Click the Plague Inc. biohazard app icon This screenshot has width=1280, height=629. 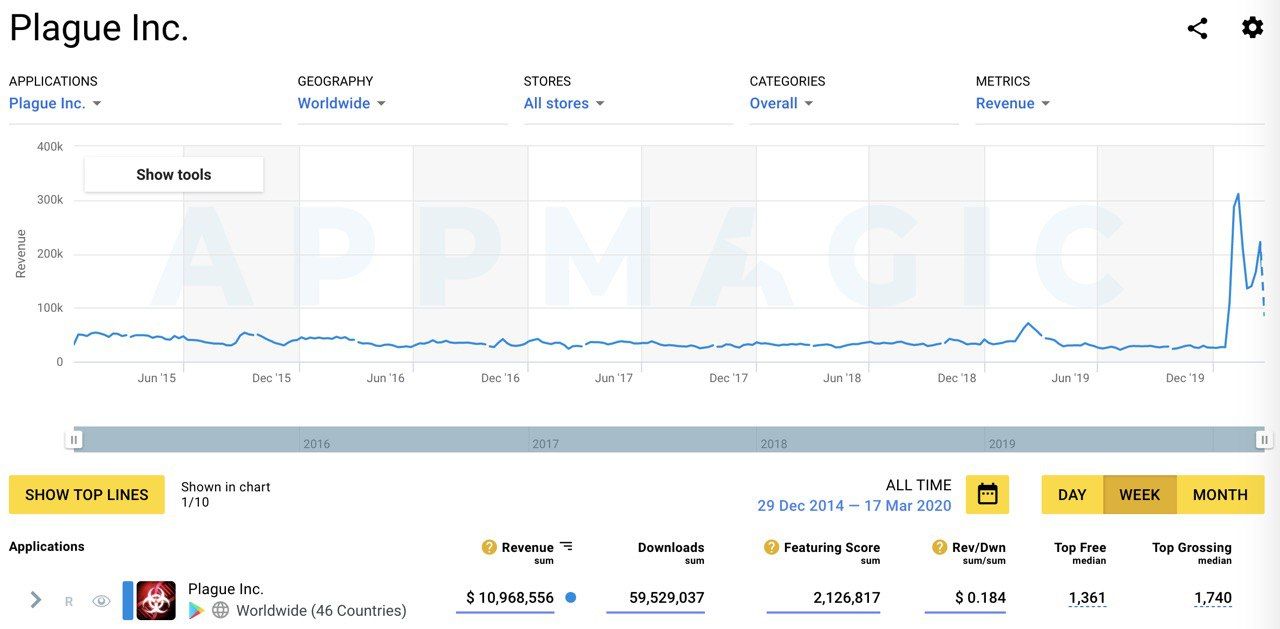pyautogui.click(x=156, y=600)
